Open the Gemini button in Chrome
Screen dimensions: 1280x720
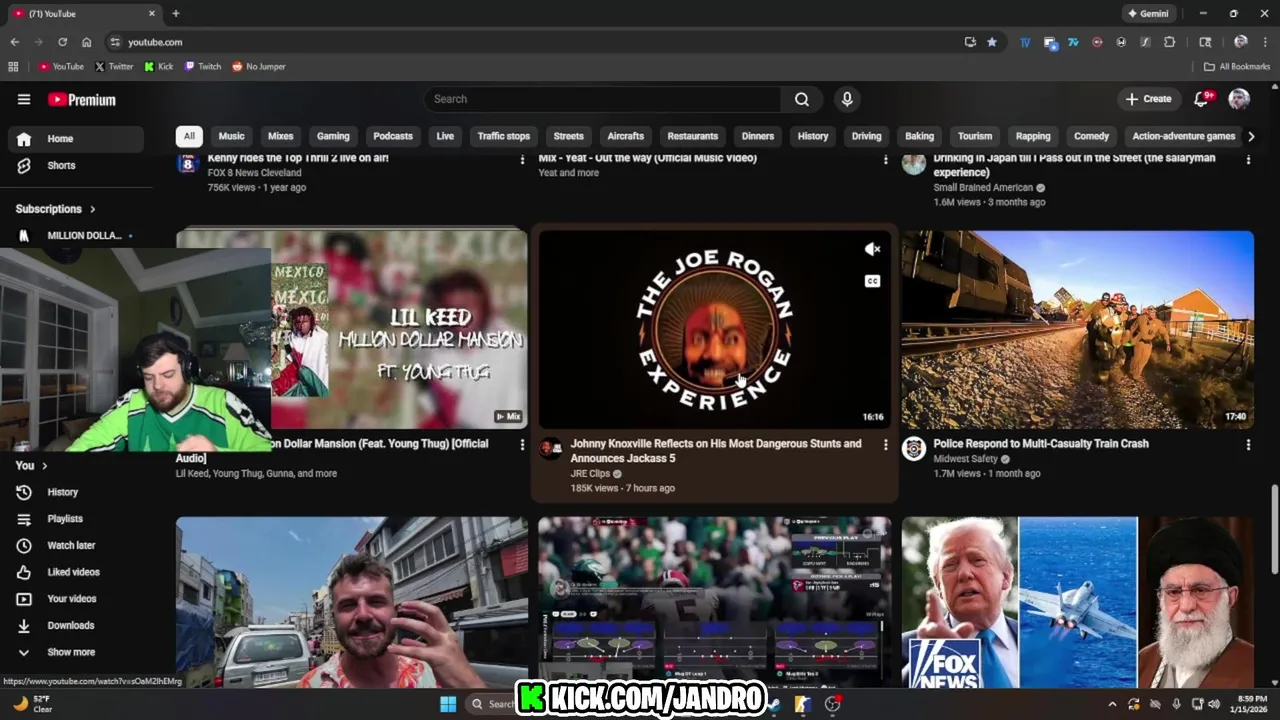point(1148,14)
